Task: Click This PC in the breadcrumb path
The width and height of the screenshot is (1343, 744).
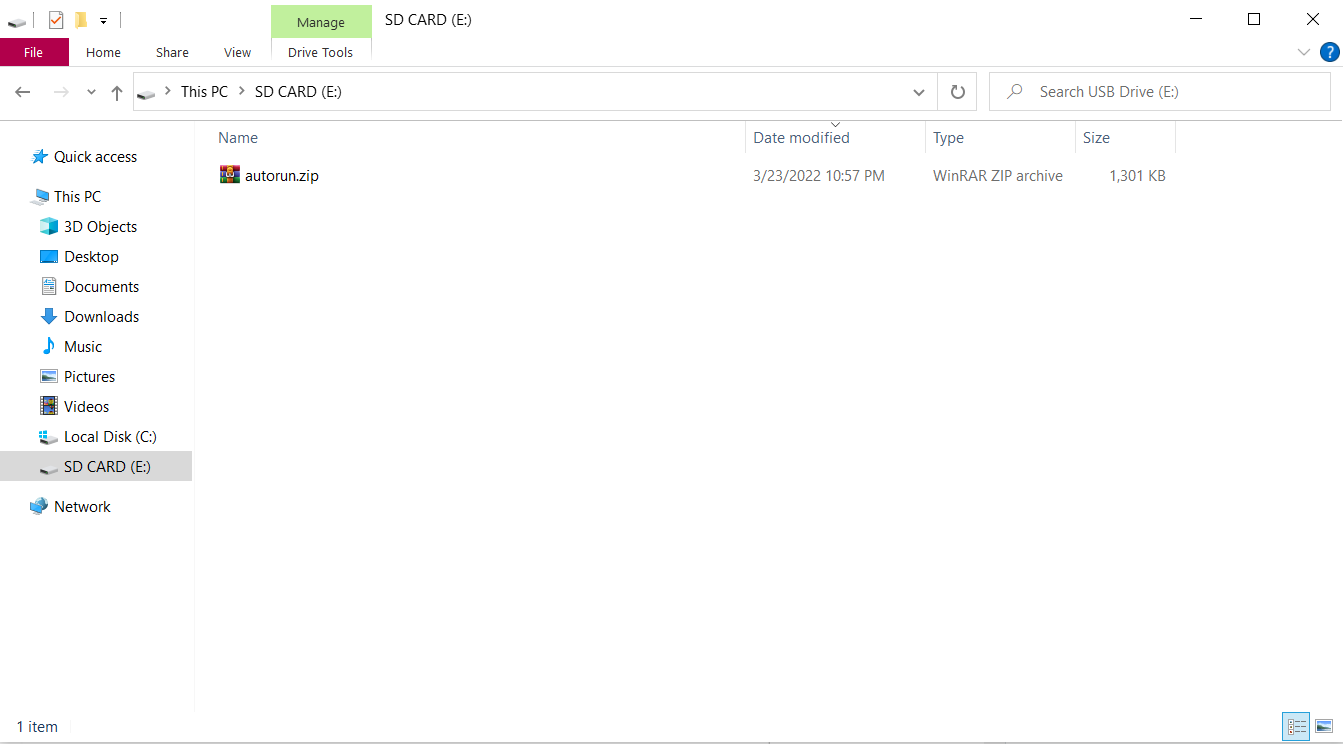Action: [x=204, y=92]
